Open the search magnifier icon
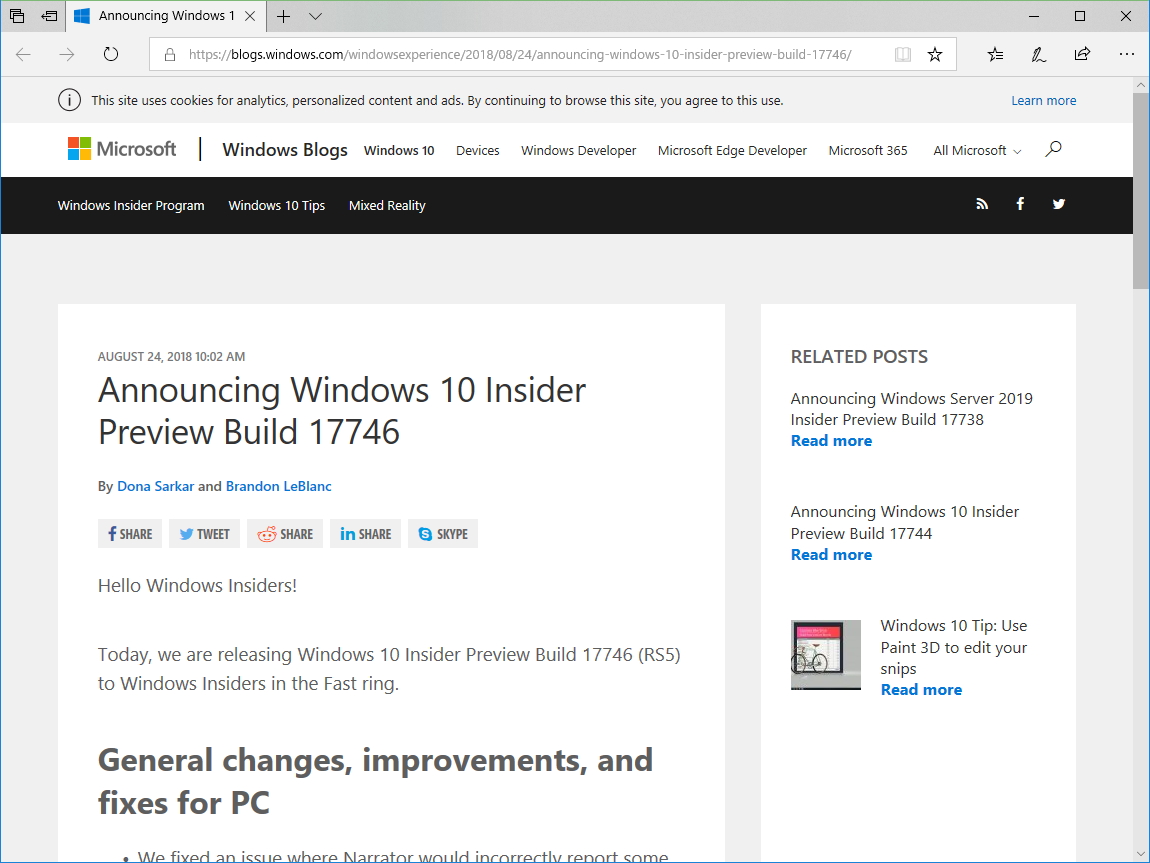Screen dimensions: 1150x863 click(x=1052, y=148)
